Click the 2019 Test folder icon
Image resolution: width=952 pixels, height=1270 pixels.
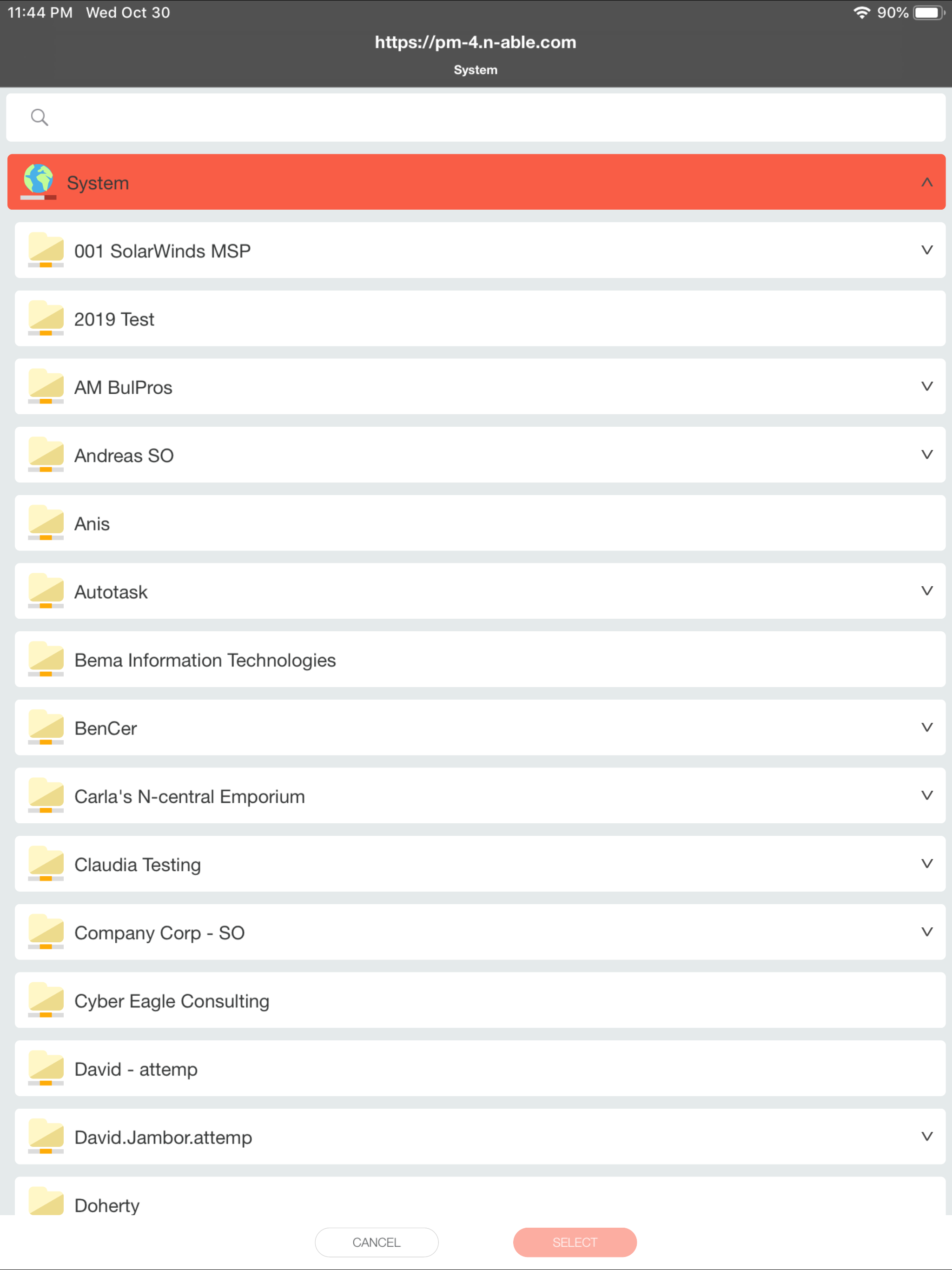[46, 318]
